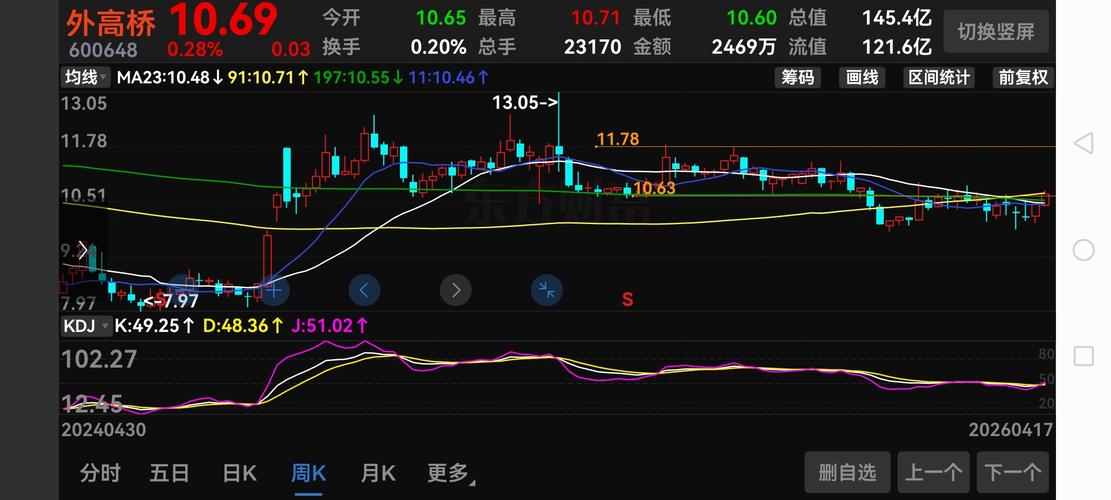
Task: Tap the 今开 10.65 value
Action: (441, 18)
